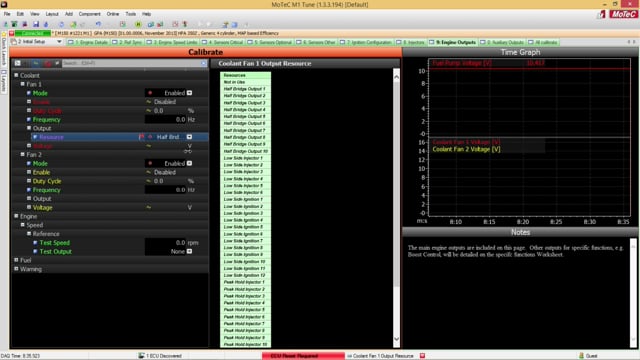Select Not in Use in the resource list
Viewport: 640px width, 360px height.
(x=245, y=82)
